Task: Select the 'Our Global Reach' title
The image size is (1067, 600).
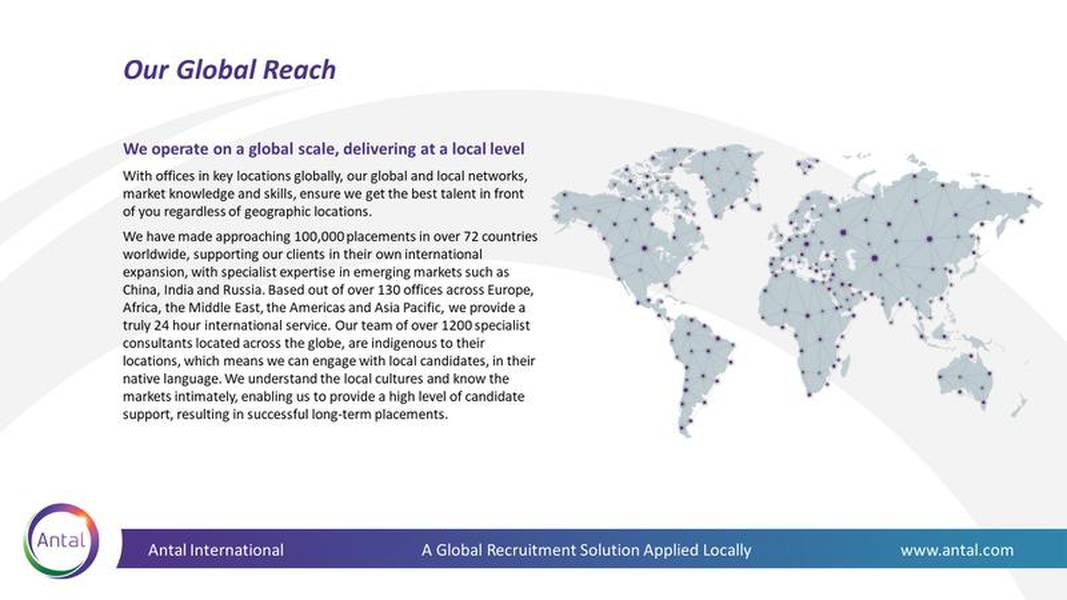Action: [229, 70]
